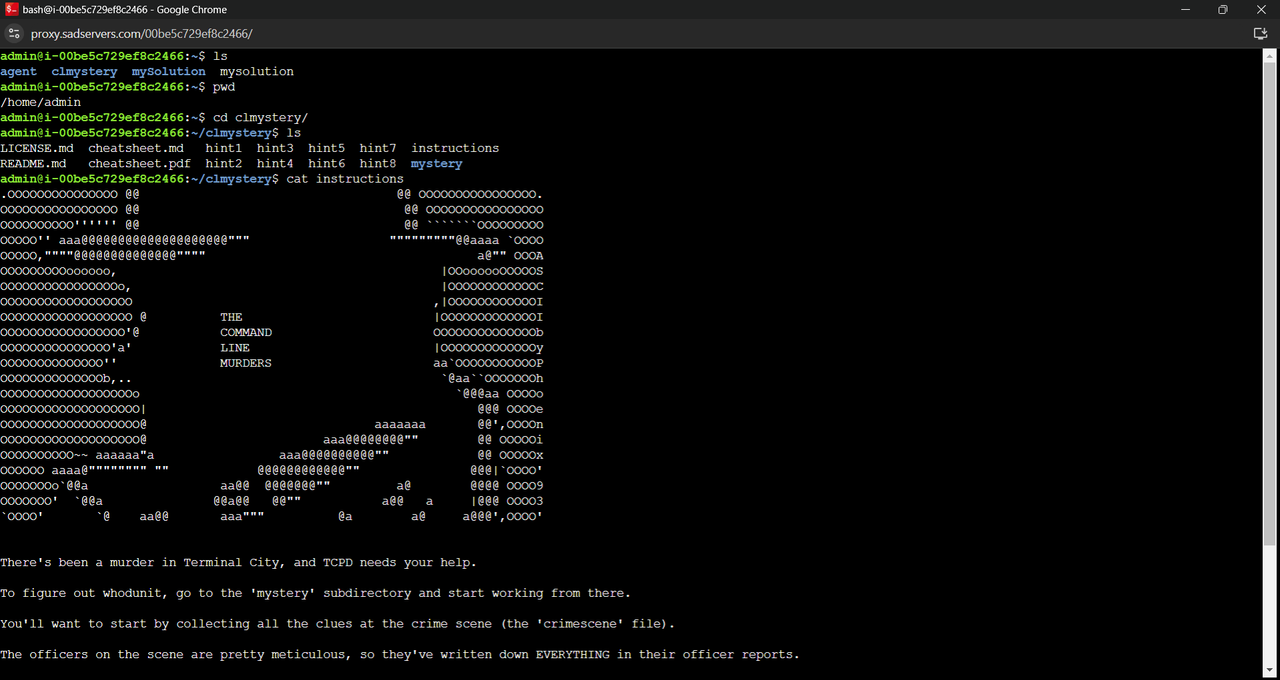Click the blue 'mystery' directory name

[x=437, y=163]
